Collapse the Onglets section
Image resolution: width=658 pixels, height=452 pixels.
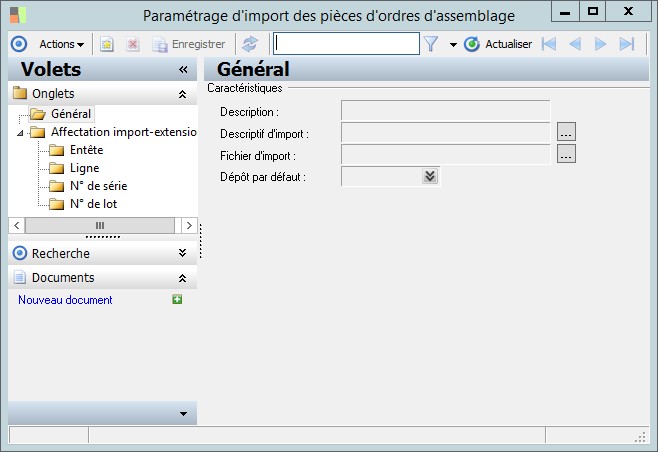tap(182, 94)
